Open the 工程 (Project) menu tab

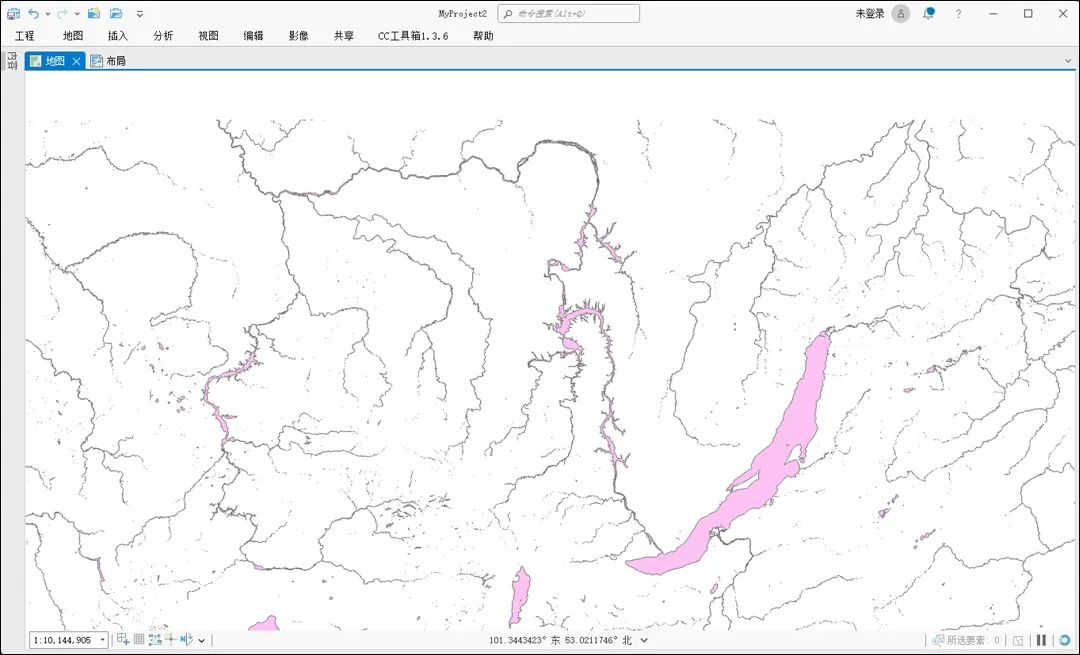[25, 36]
